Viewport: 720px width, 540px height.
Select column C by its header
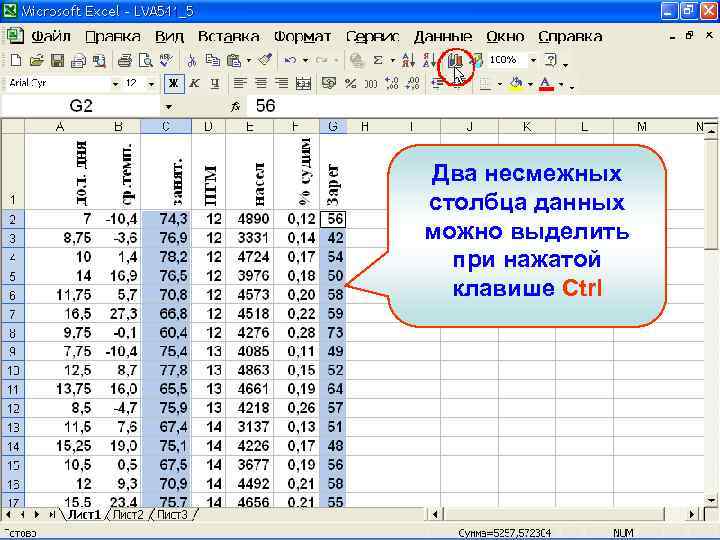[166, 126]
